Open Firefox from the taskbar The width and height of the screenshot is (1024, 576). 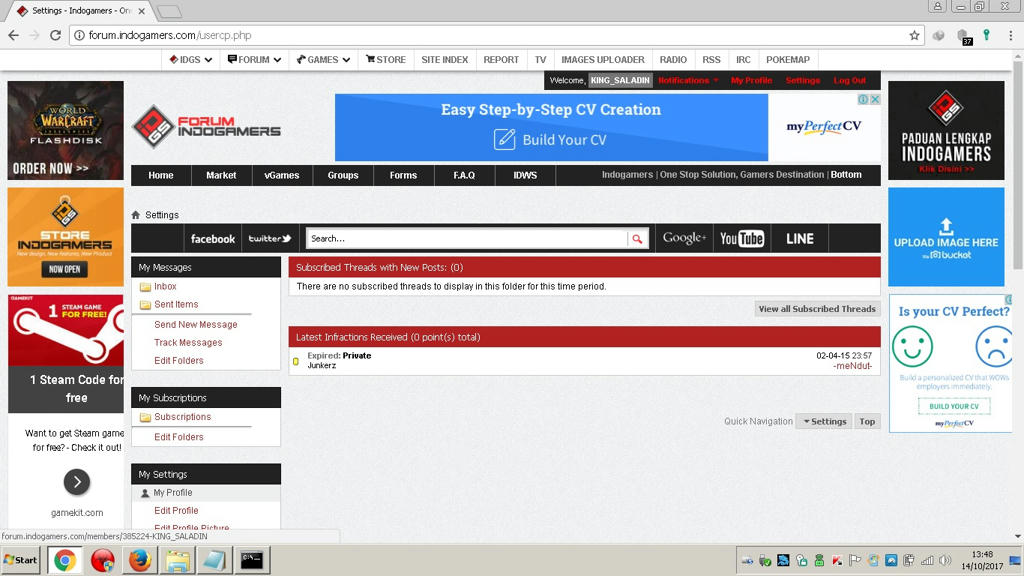pyautogui.click(x=140, y=560)
